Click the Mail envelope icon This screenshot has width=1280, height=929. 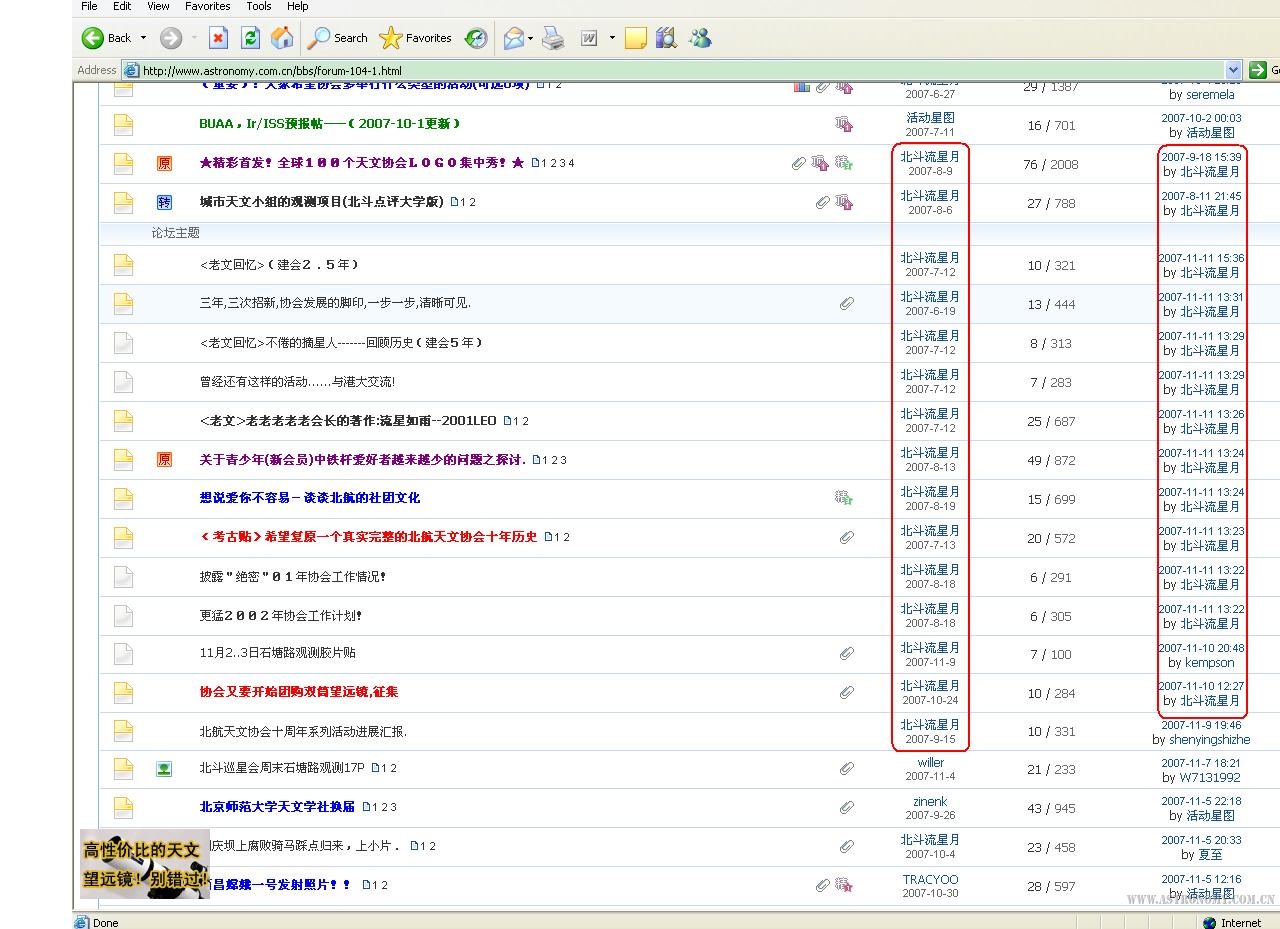point(513,38)
